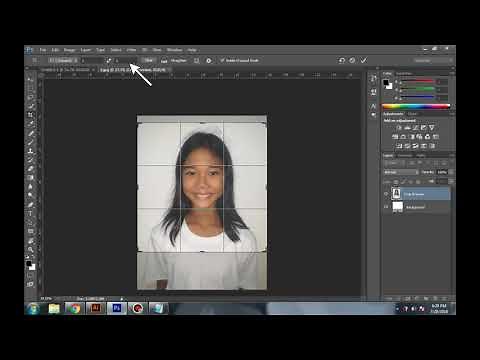Open crop settings gear icon
The image size is (480, 360).
pyautogui.click(x=209, y=61)
